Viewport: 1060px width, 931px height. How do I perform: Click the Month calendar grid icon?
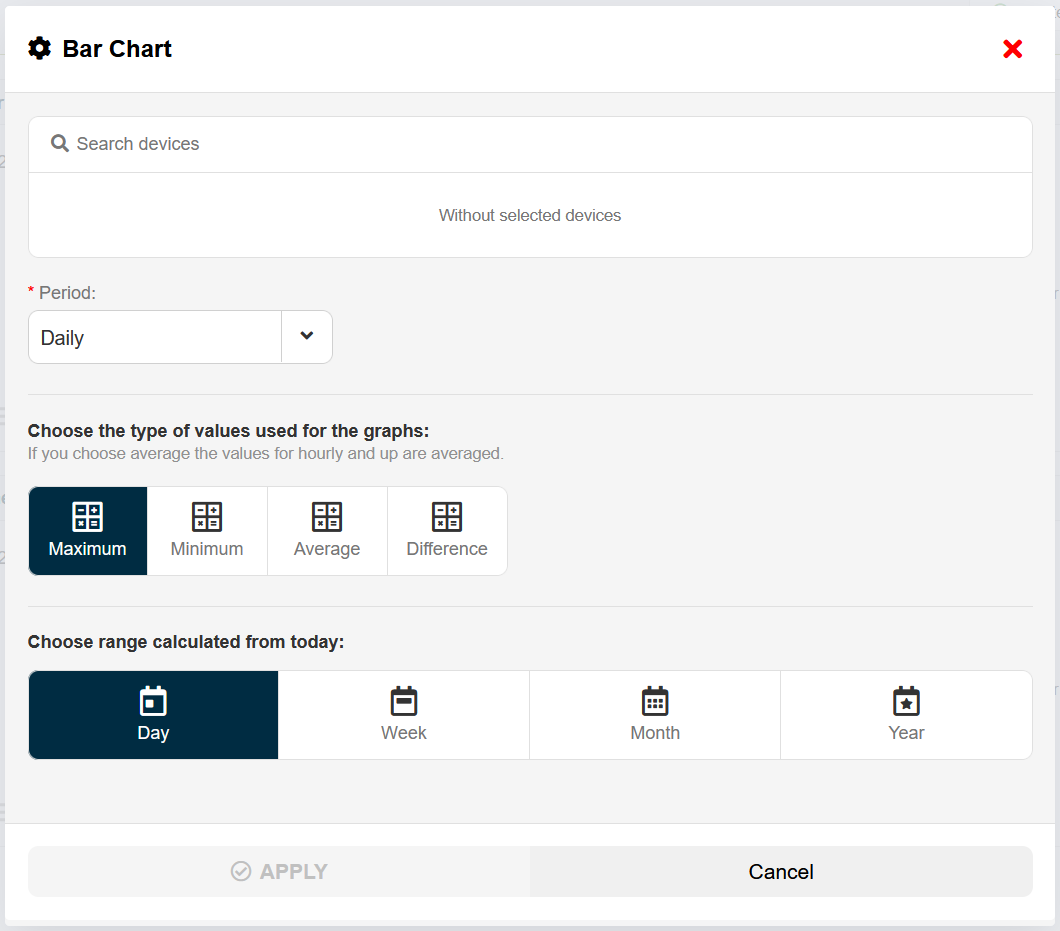pos(655,701)
